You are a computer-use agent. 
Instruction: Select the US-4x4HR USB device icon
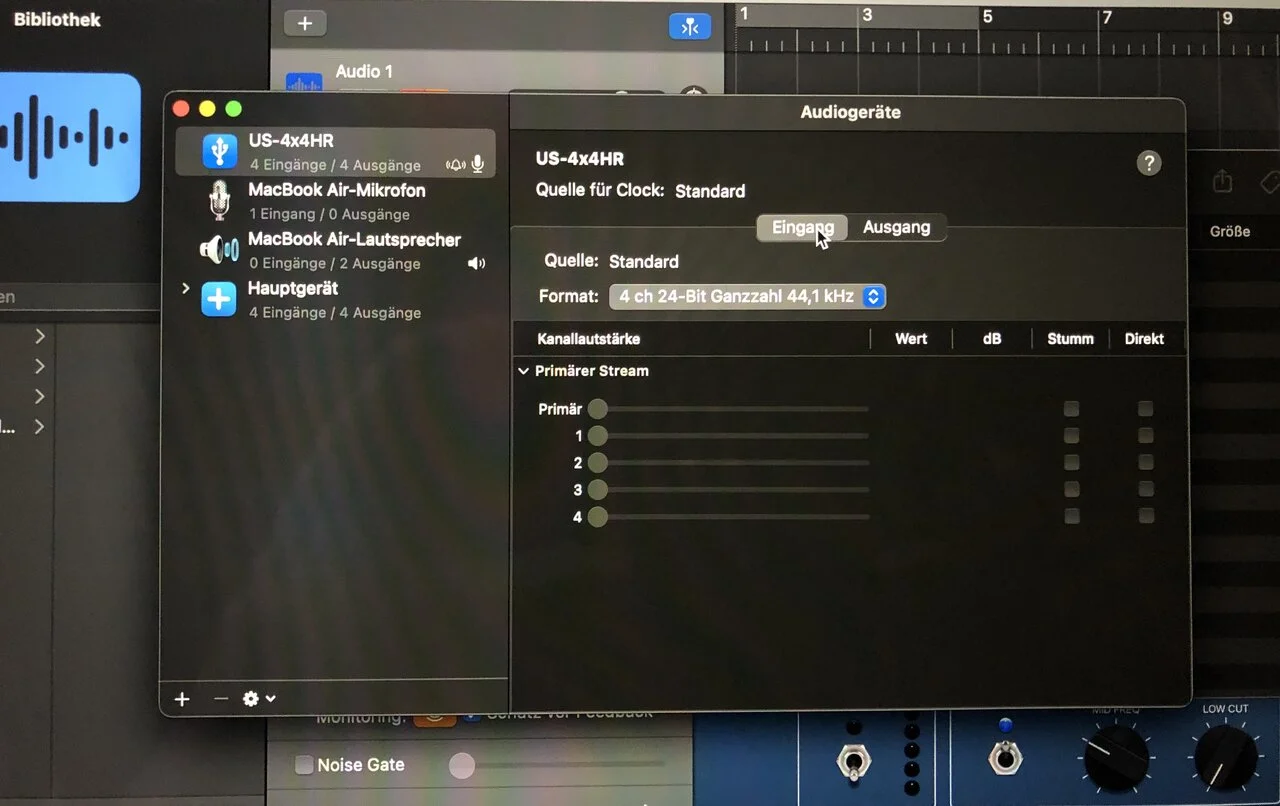[220, 152]
